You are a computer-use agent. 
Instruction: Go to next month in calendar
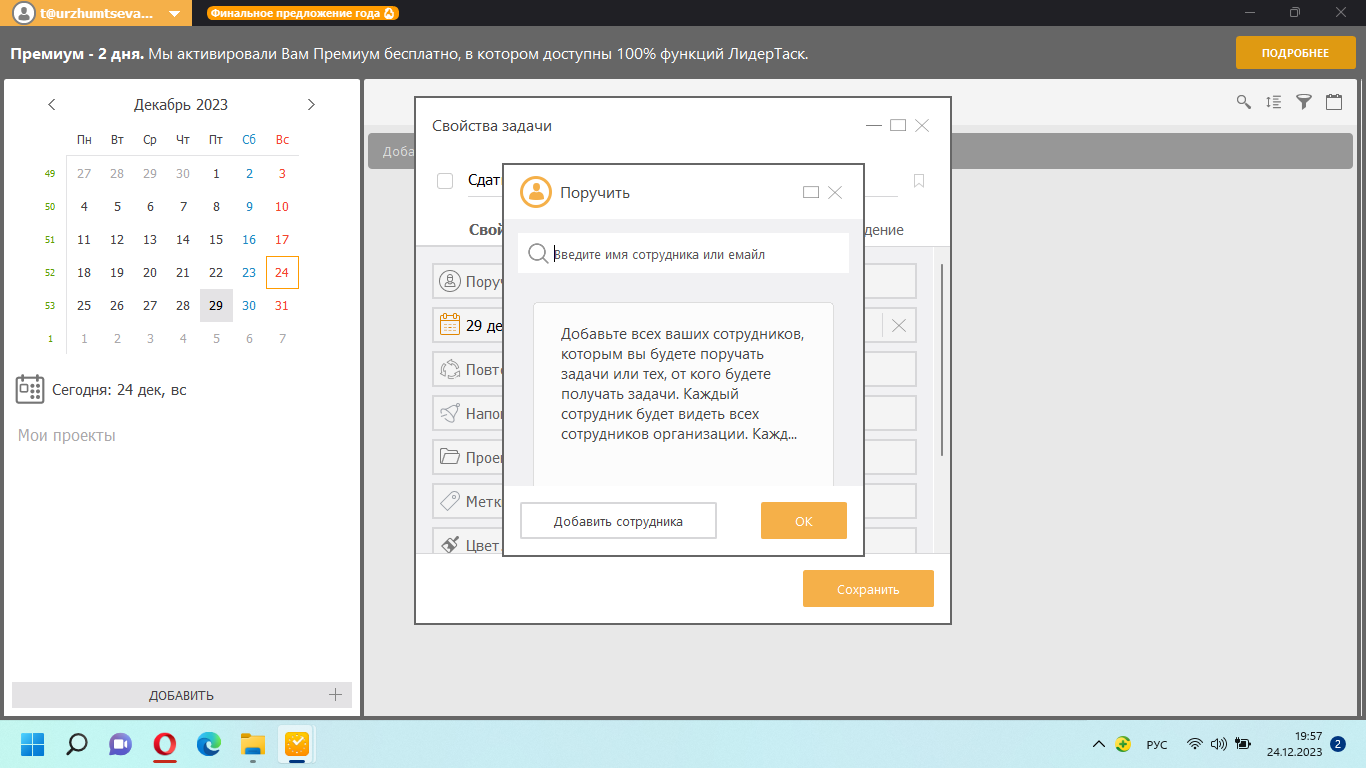[311, 105]
